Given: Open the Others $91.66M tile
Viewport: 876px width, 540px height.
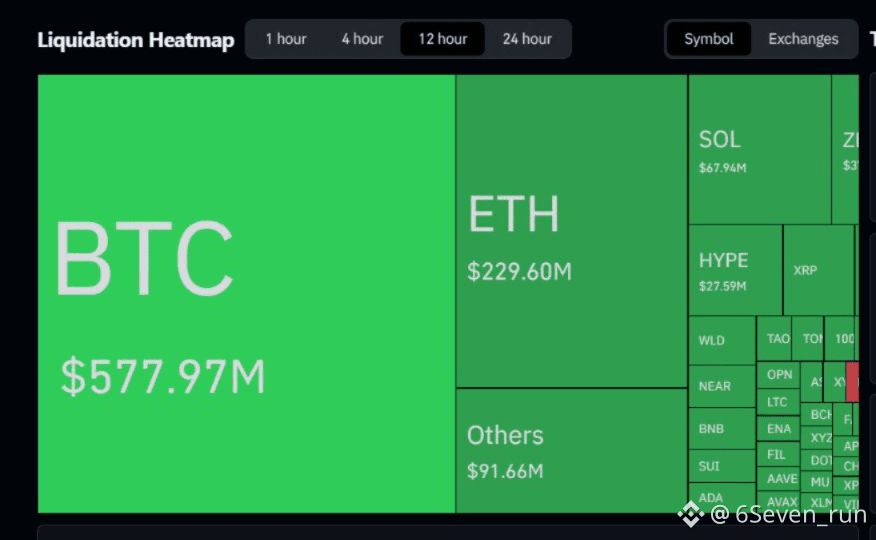Looking at the screenshot, I should [x=572, y=451].
